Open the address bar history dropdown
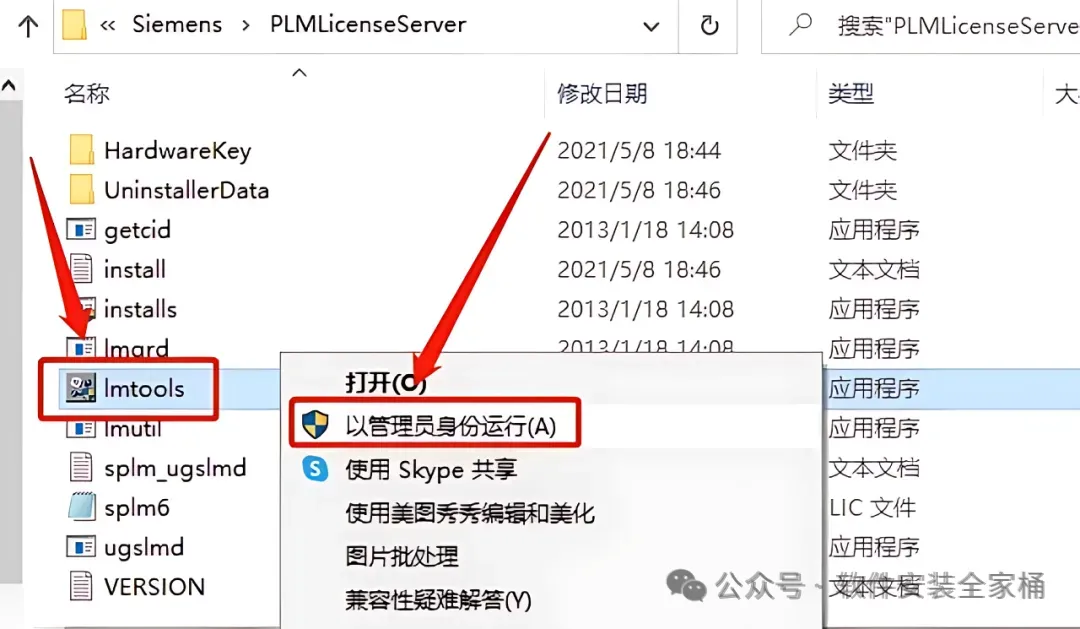This screenshot has width=1080, height=629. pos(650,27)
